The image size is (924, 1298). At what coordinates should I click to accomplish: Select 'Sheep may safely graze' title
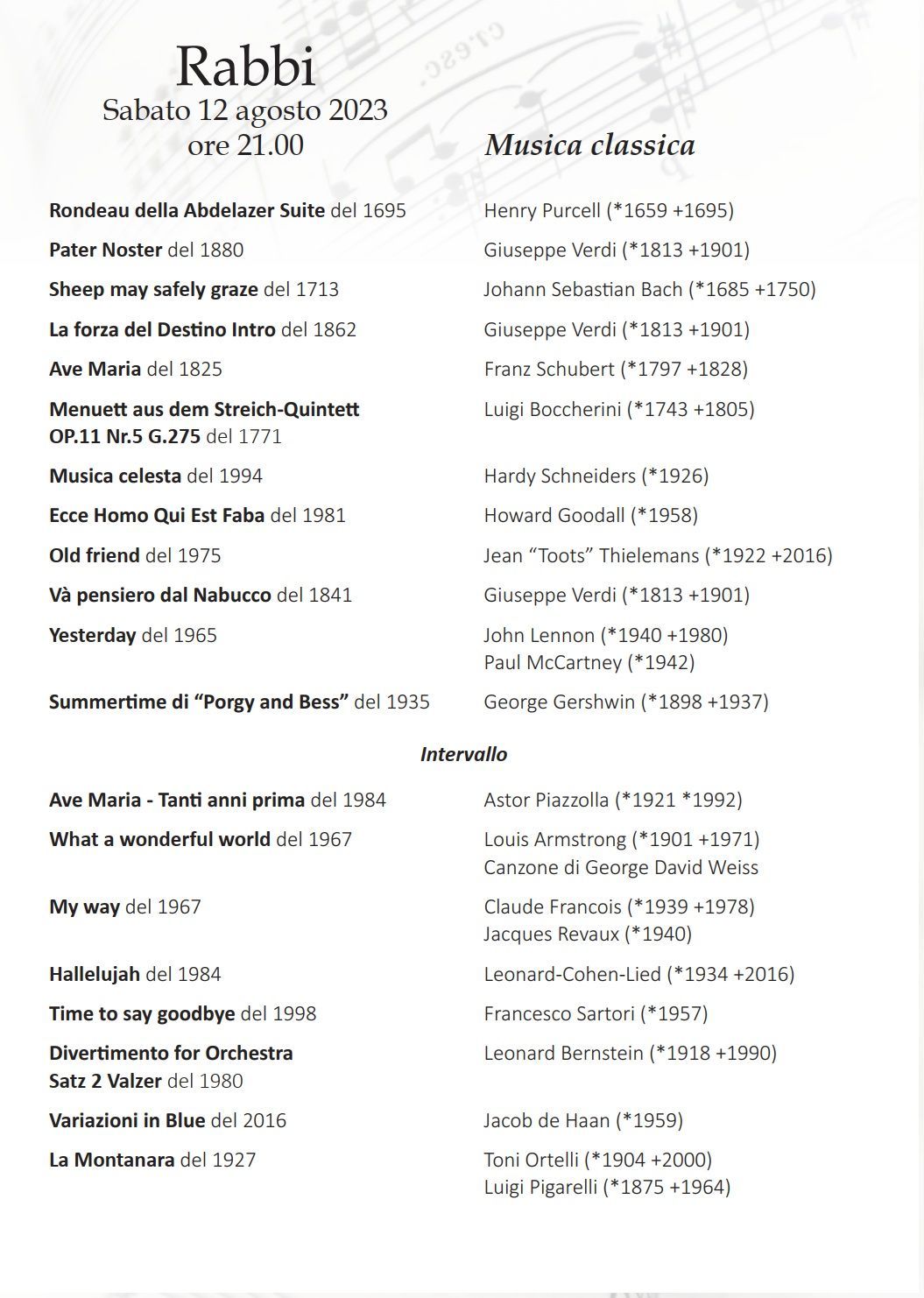pyautogui.click(x=153, y=290)
